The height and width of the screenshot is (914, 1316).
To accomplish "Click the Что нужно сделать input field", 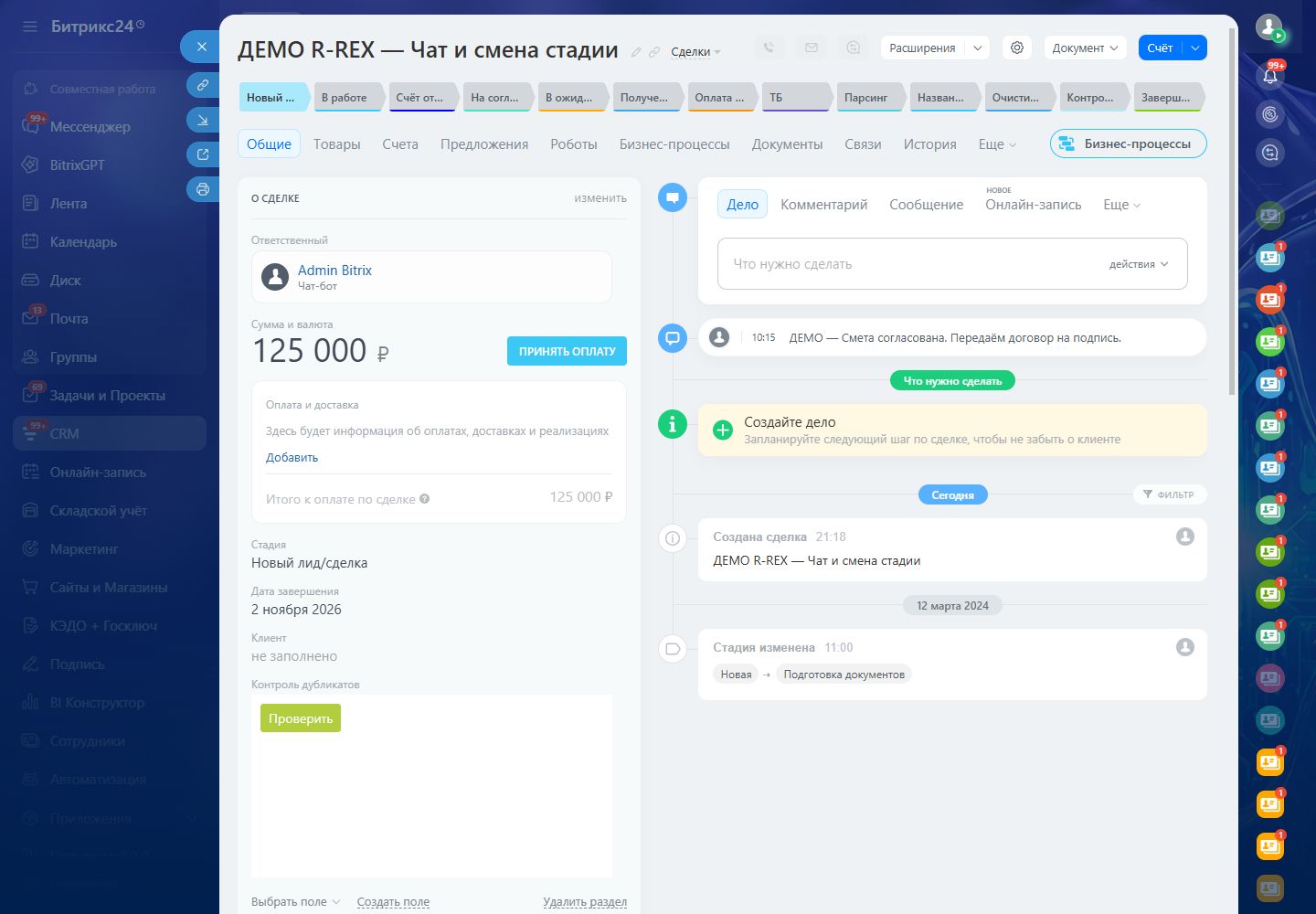I will click(x=952, y=264).
